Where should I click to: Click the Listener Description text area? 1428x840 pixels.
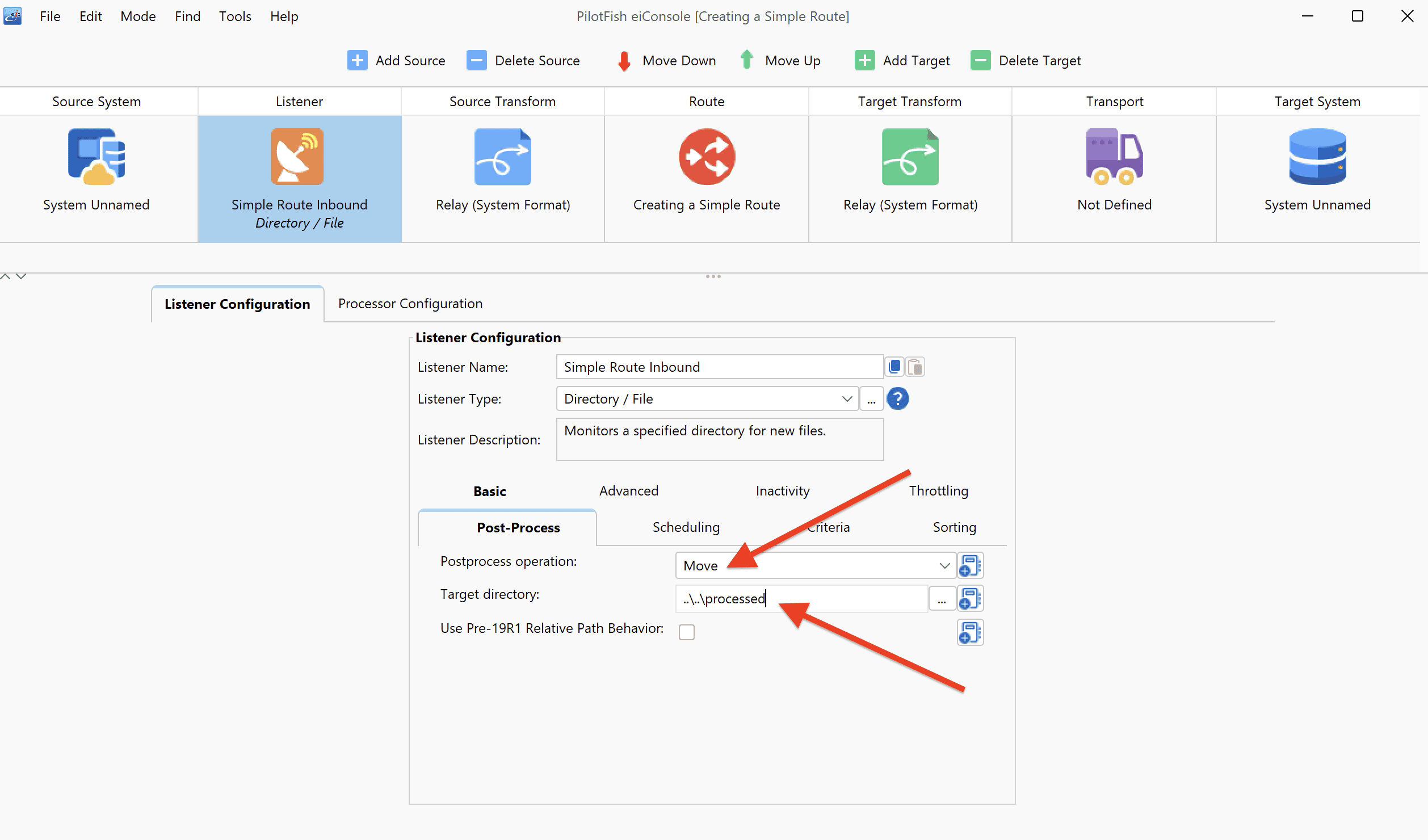(x=720, y=439)
